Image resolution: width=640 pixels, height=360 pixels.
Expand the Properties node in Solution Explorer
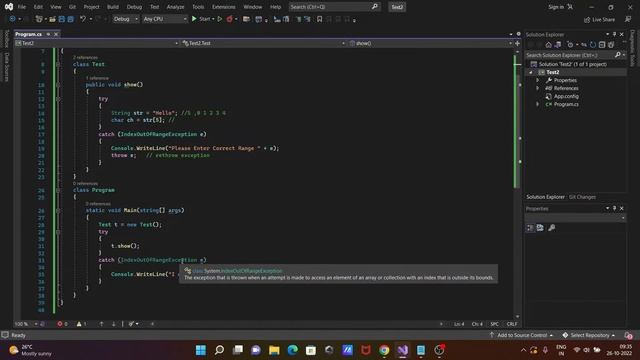tap(538, 80)
